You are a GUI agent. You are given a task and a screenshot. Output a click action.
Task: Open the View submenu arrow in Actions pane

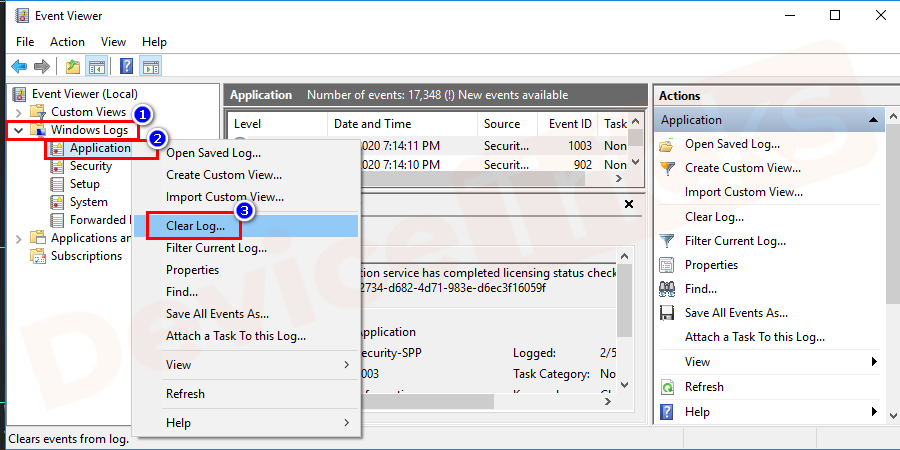click(x=874, y=362)
